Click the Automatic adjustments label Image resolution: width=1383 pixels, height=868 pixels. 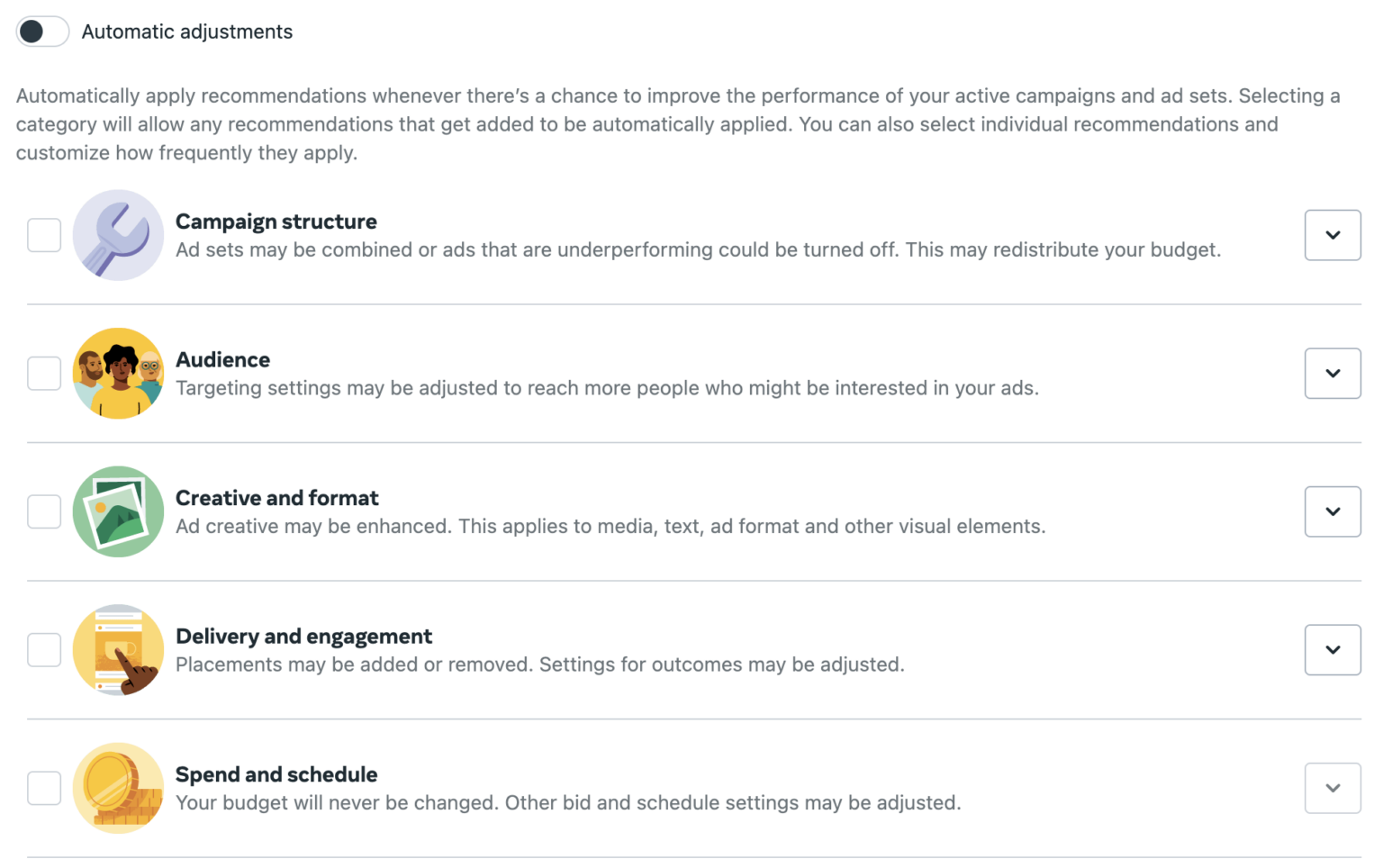(187, 32)
